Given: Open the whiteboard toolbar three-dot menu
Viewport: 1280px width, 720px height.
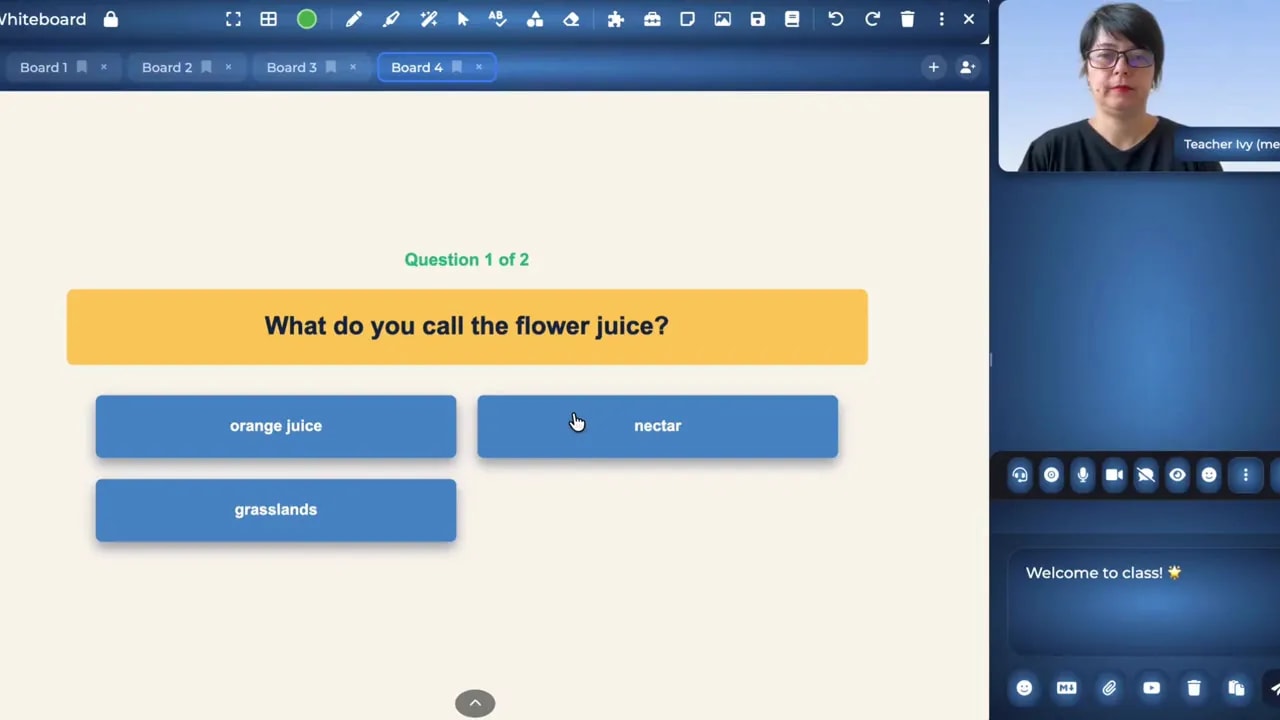Looking at the screenshot, I should click(941, 19).
